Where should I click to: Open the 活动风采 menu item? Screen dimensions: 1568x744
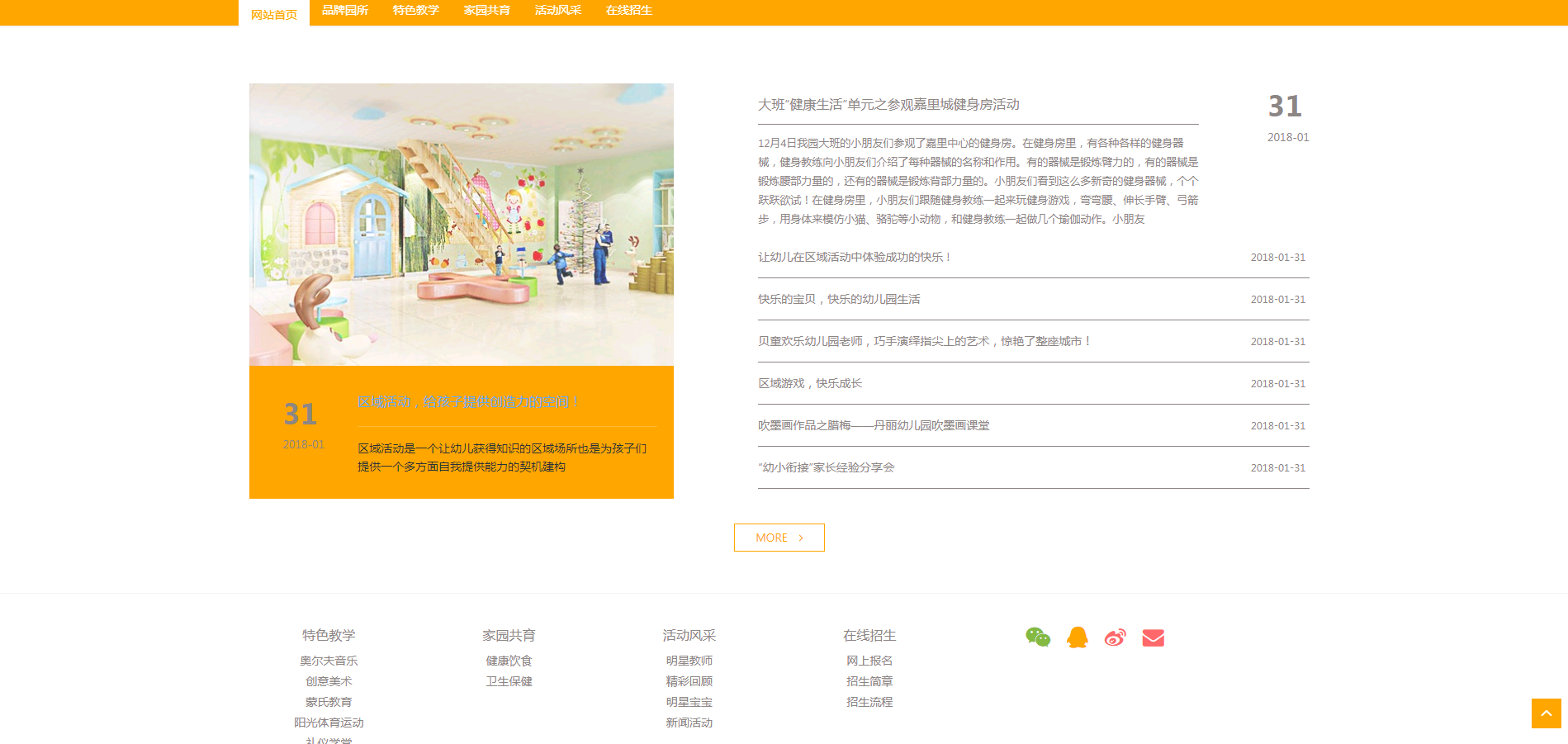pyautogui.click(x=557, y=11)
